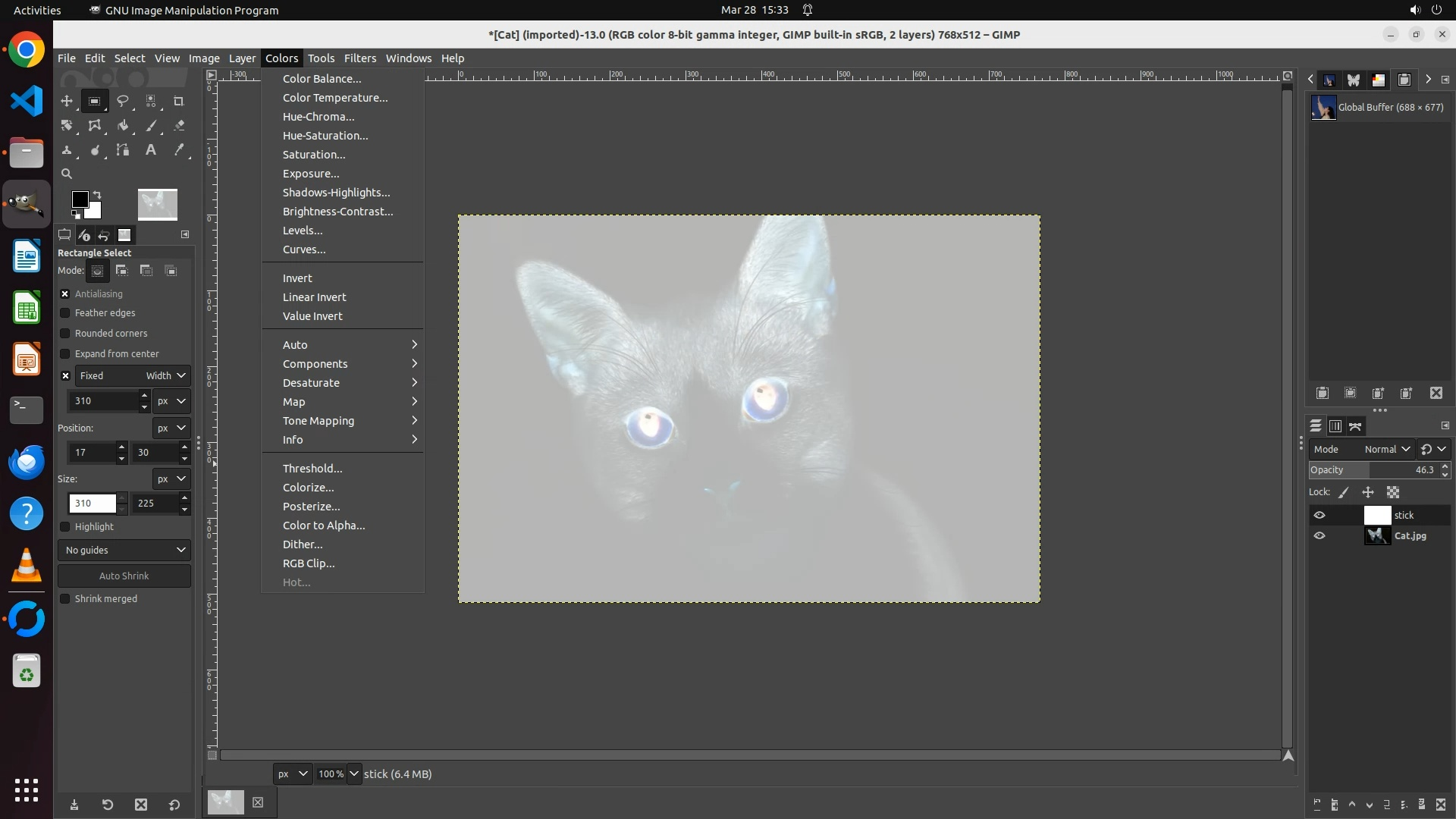The width and height of the screenshot is (1456, 819).
Task: Enable the Feather edges checkbox
Action: pos(65,313)
